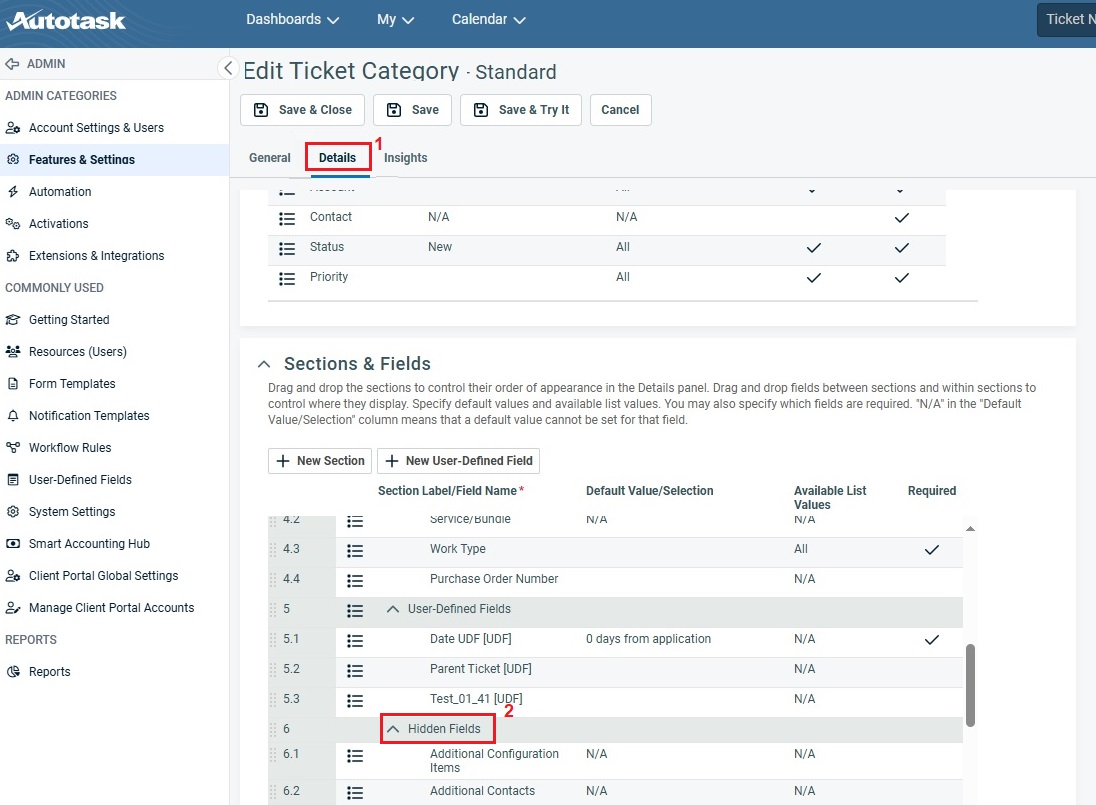Open the Dashboards dropdown menu
This screenshot has height=805, width=1096.
(292, 19)
